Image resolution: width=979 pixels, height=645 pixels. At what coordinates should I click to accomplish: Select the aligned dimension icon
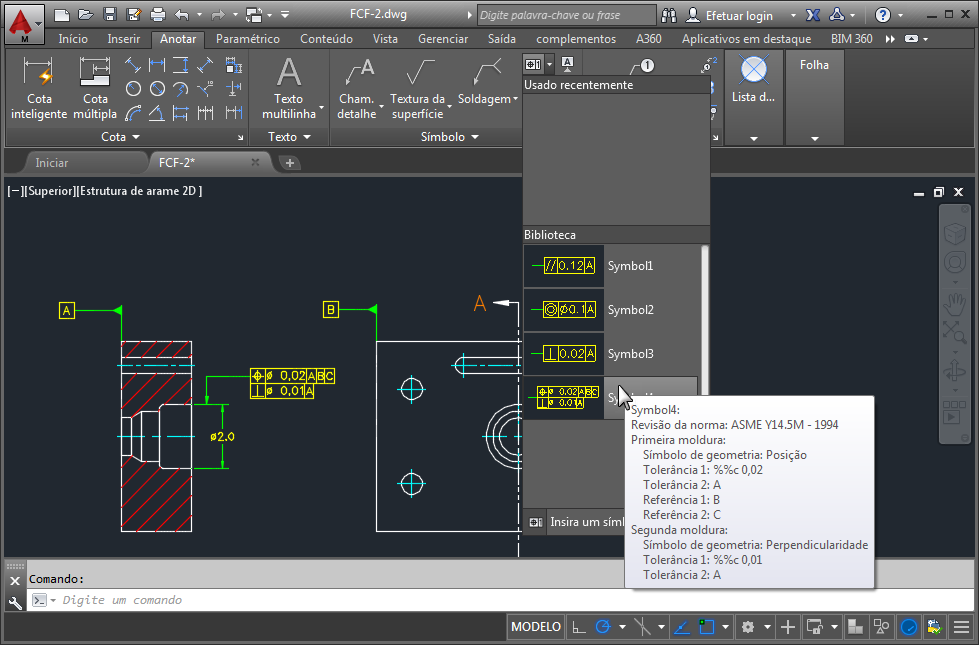click(132, 65)
